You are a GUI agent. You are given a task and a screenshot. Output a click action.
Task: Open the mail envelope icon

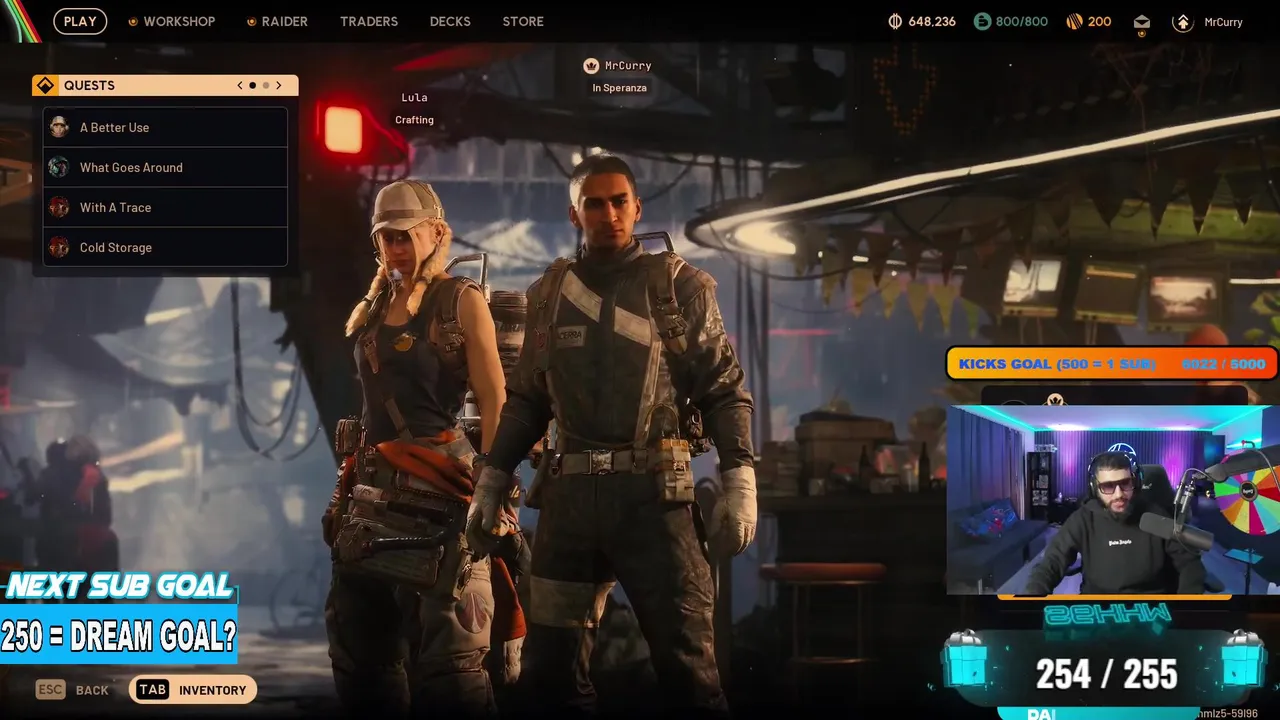pos(1142,22)
